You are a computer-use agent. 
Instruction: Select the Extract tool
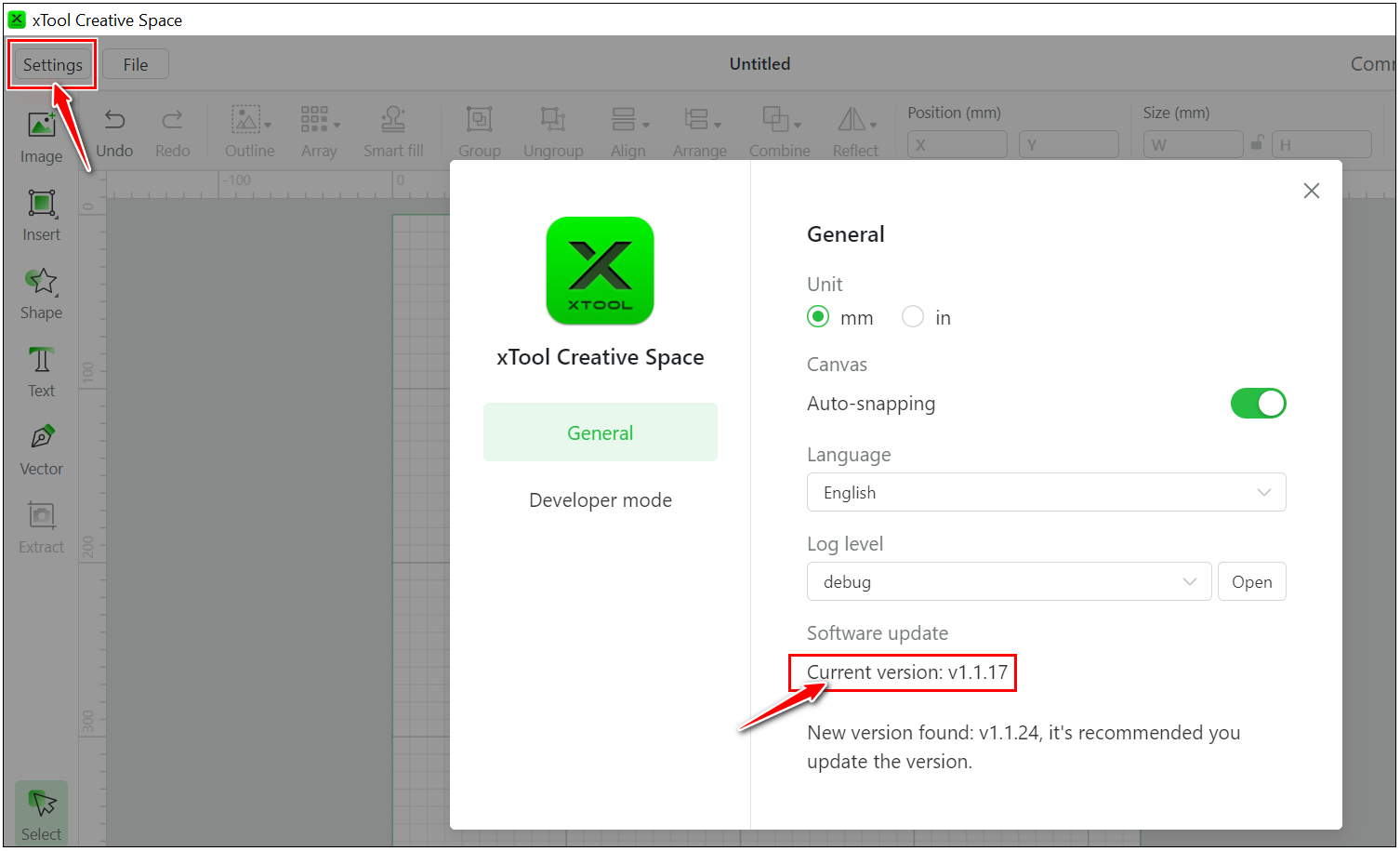(41, 528)
